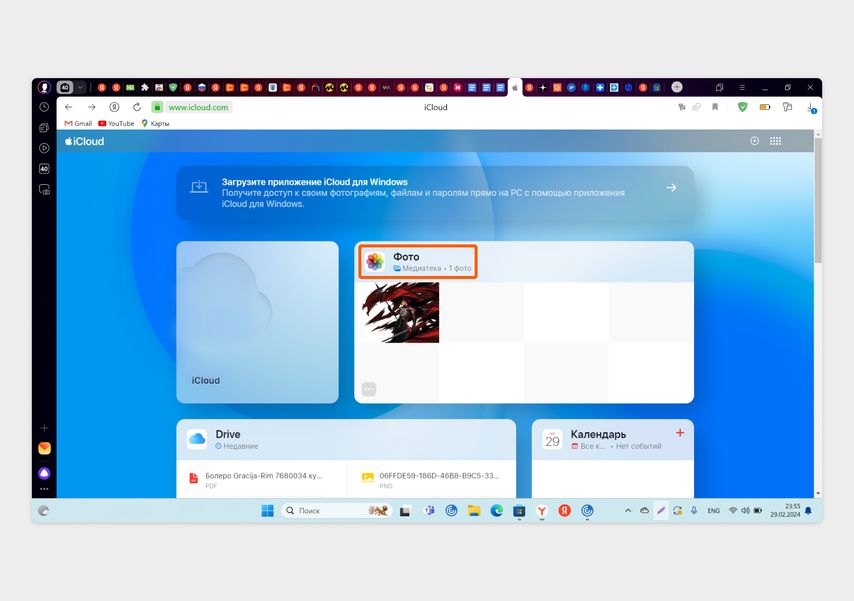Launch the purple Alice assistant icon
The width and height of the screenshot is (854, 601).
(44, 473)
